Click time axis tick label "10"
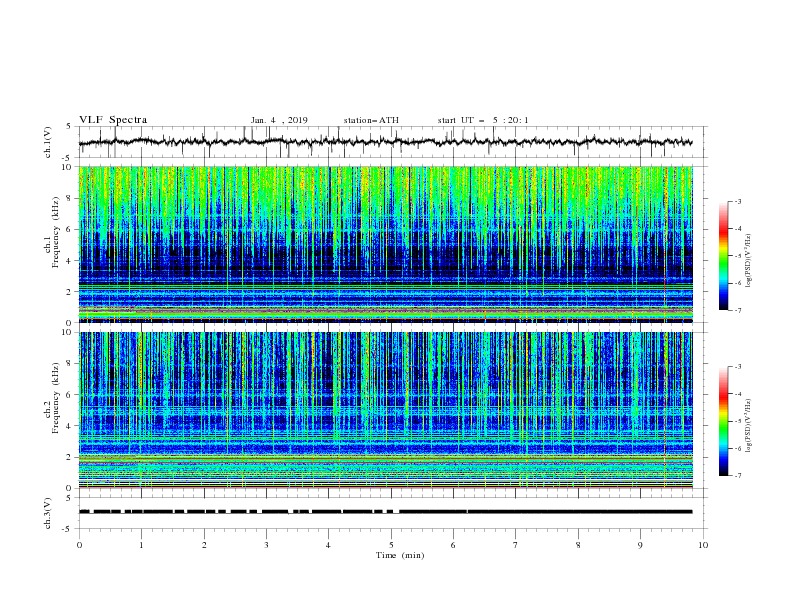792x612 pixels. (x=703, y=545)
